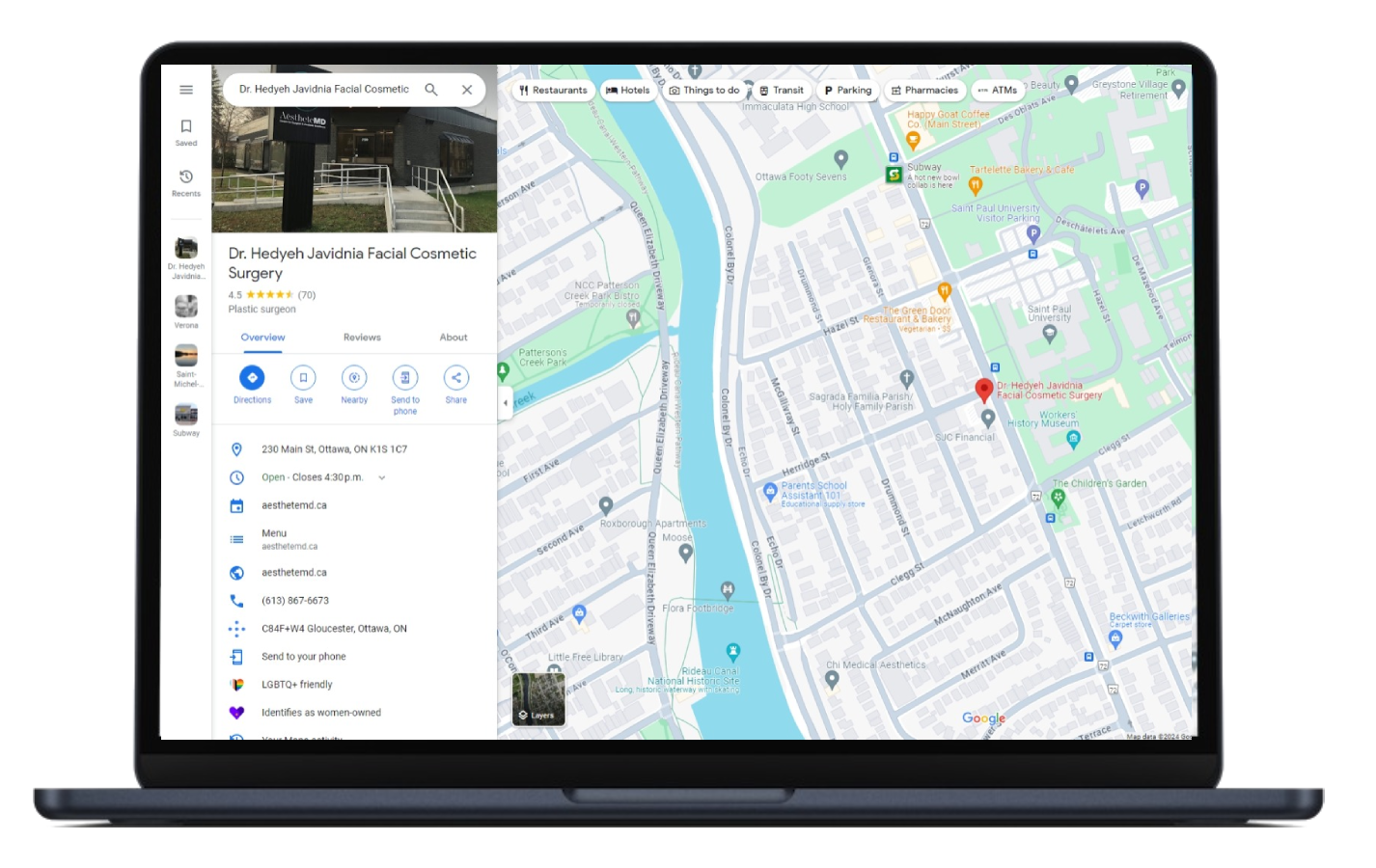
Task: Select the Parking chip
Action: pyautogui.click(x=847, y=91)
